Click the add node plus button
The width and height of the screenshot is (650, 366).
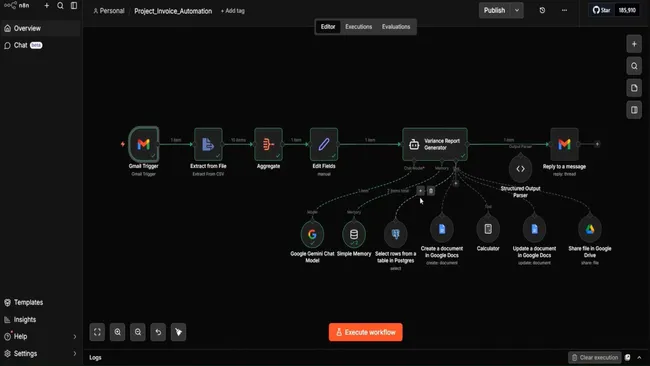tap(634, 44)
